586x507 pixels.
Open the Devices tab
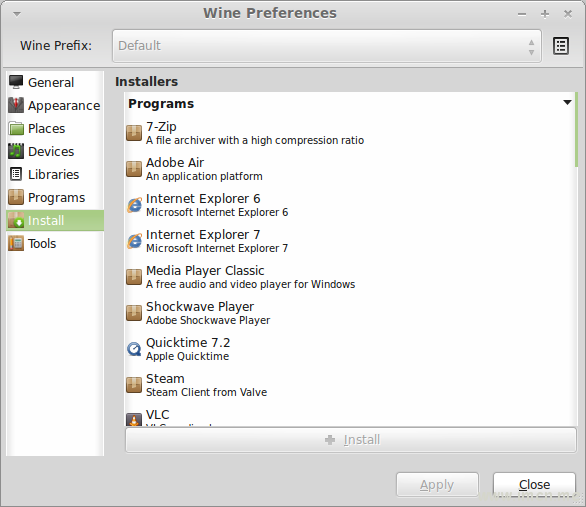pyautogui.click(x=55, y=151)
